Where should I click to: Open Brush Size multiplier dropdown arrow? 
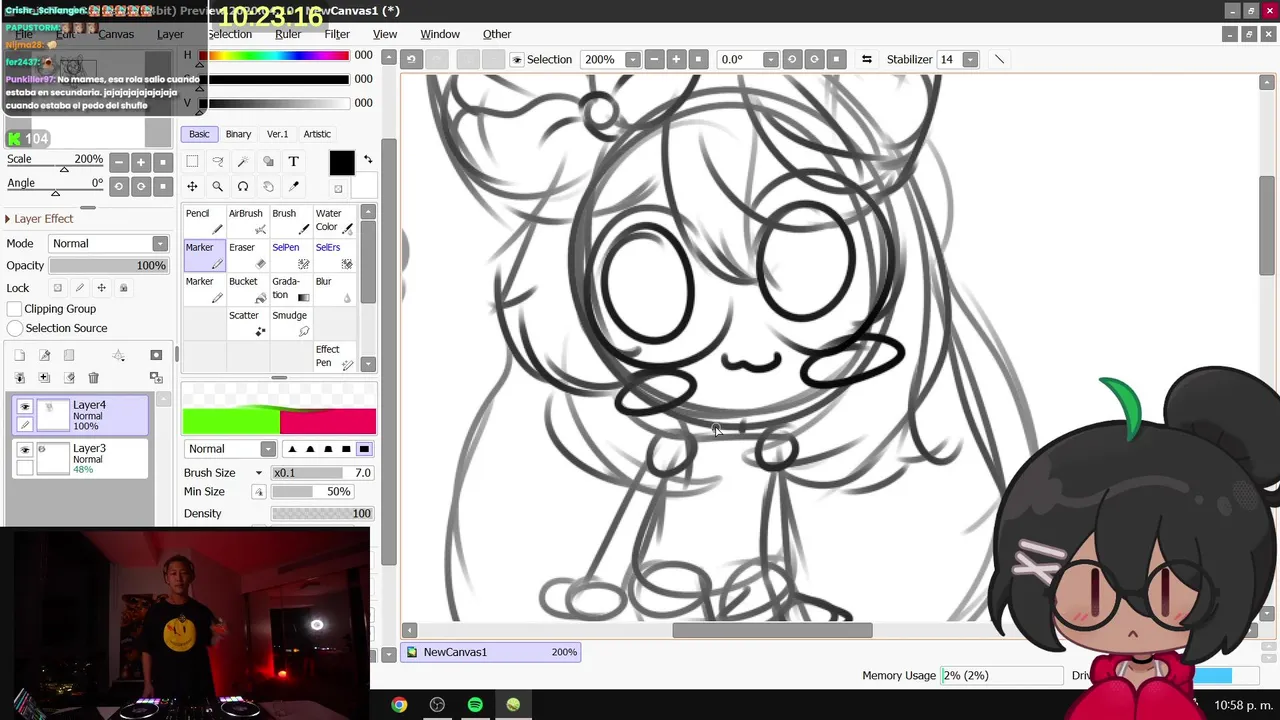pos(259,473)
